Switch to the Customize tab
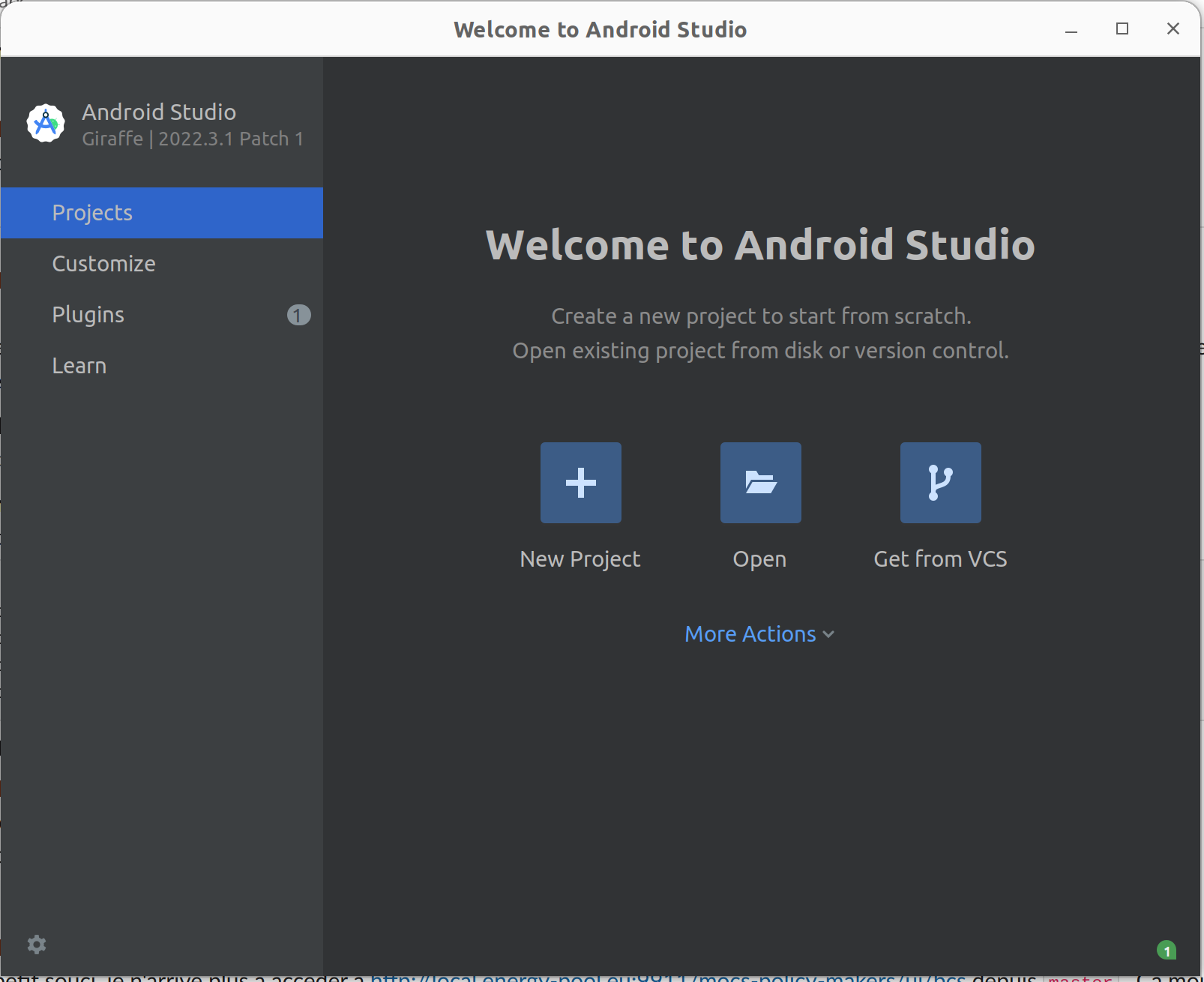Image resolution: width=1204 pixels, height=982 pixels. [x=162, y=264]
